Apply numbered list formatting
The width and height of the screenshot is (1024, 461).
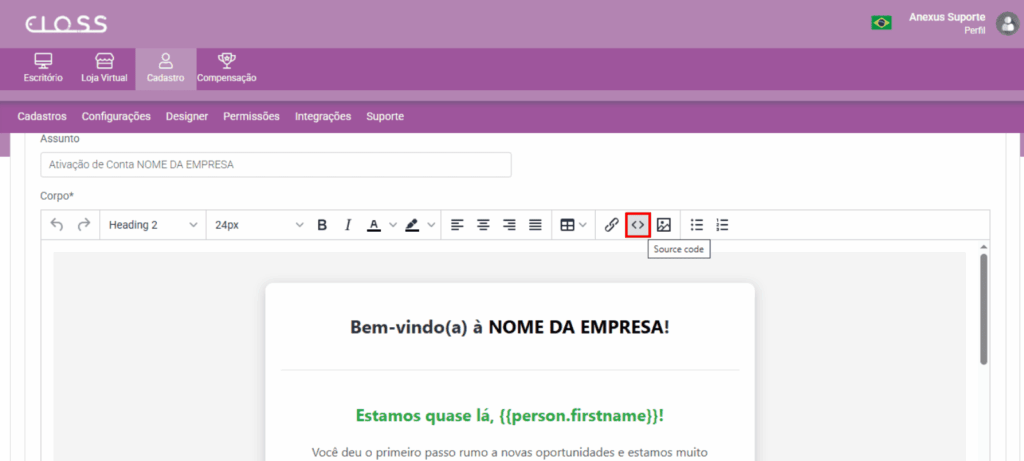(723, 225)
